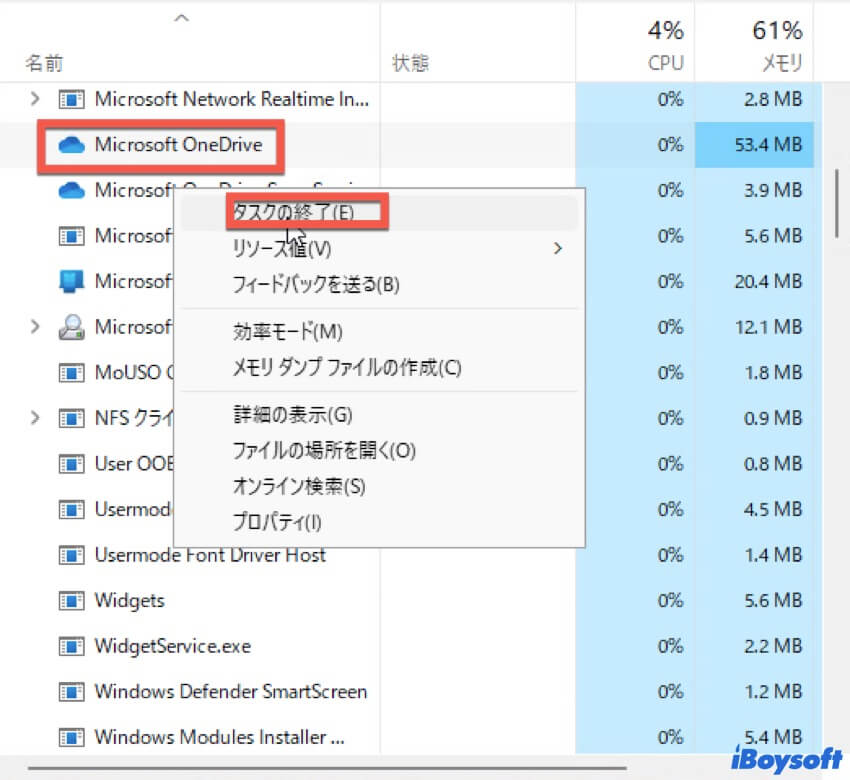Click the magnifier user icon in 12.1 MB row
Screen dimensions: 850x780
click(x=72, y=327)
